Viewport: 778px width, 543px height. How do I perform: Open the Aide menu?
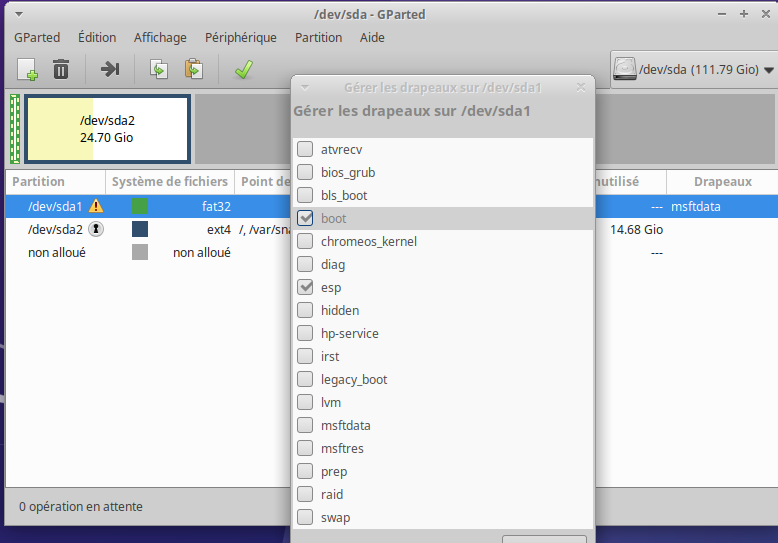click(x=372, y=38)
